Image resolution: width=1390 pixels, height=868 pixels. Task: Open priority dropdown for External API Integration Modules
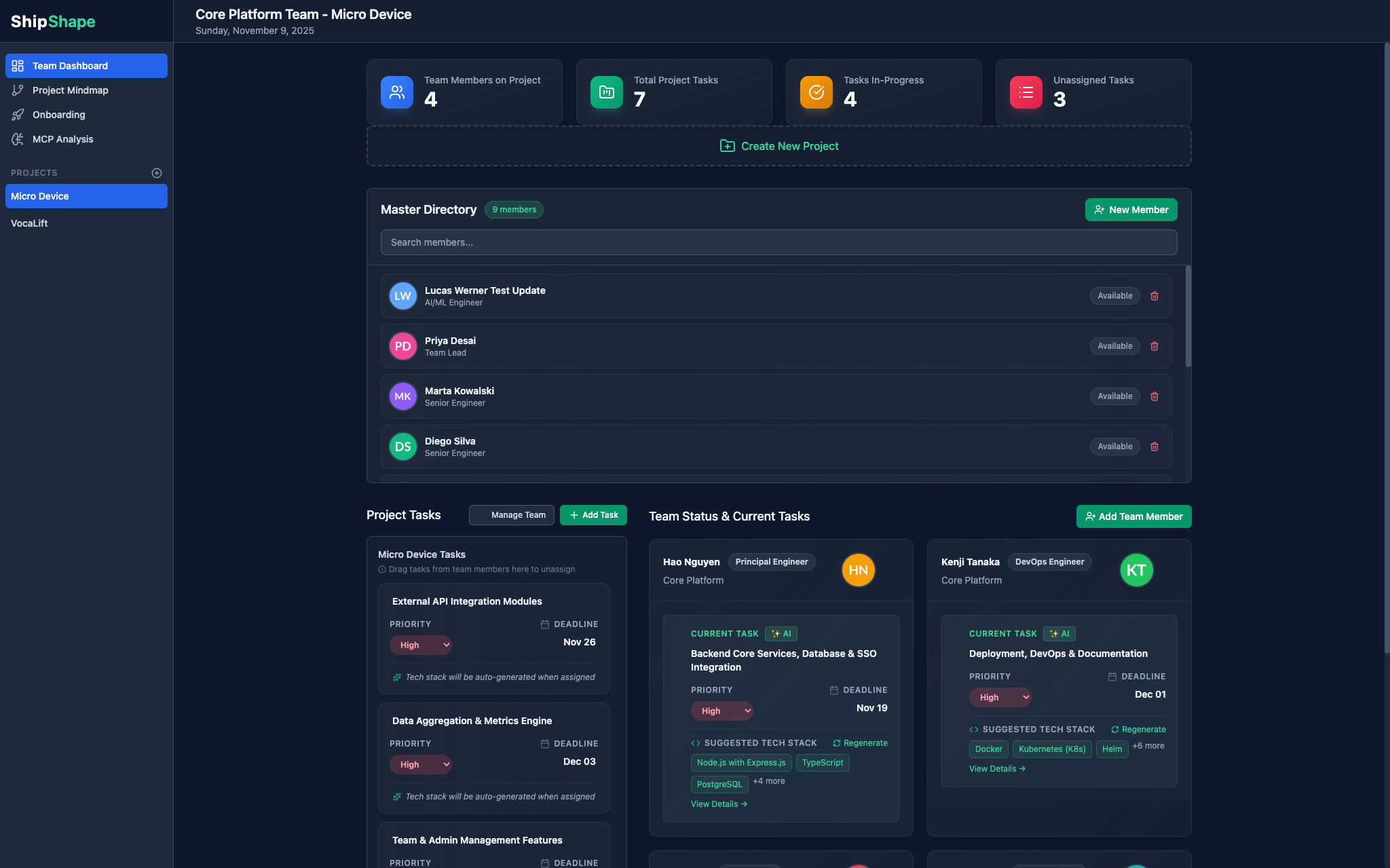click(421, 645)
